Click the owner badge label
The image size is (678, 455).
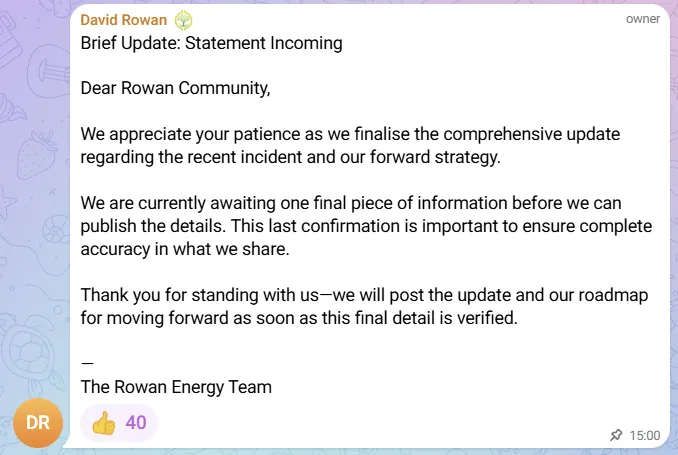pyautogui.click(x=643, y=19)
